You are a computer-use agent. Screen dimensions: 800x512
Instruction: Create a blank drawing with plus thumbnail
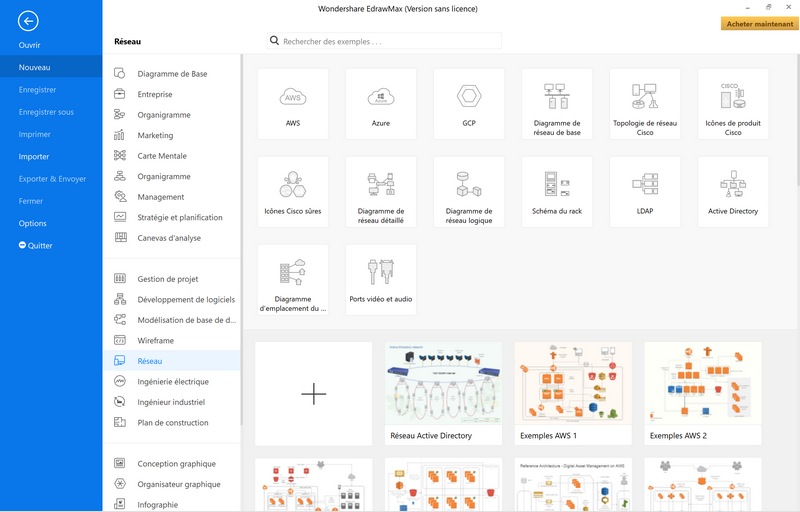click(x=313, y=393)
